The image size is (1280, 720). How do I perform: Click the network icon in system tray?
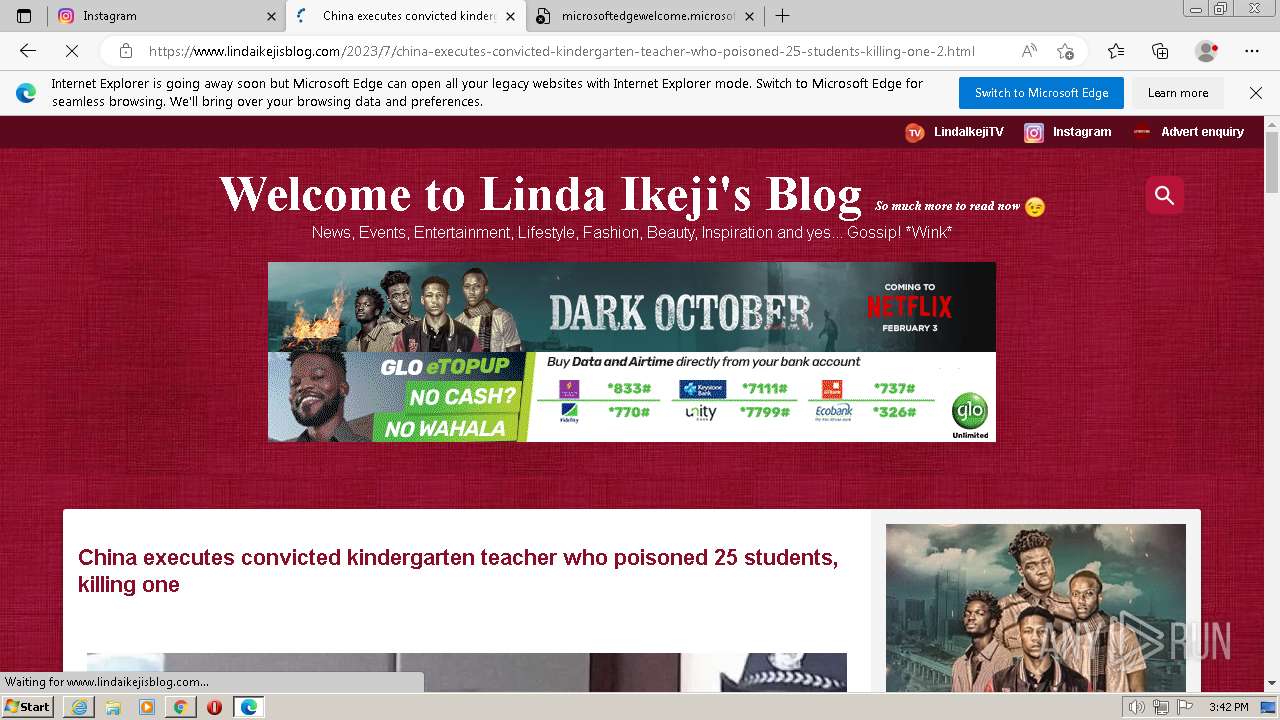pyautogui.click(x=1160, y=707)
